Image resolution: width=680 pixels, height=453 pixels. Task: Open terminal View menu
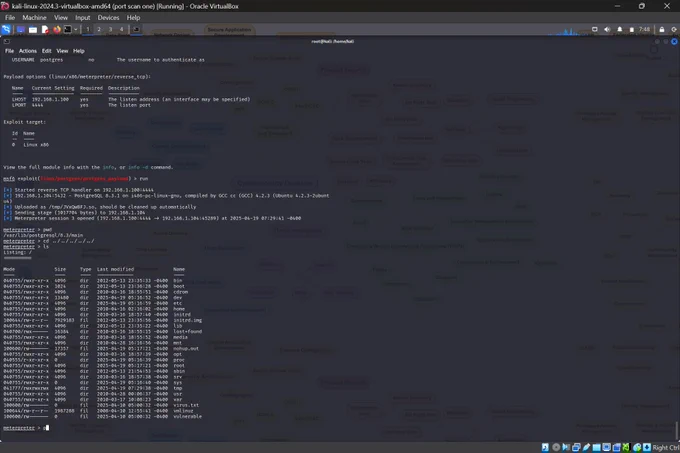[62, 51]
